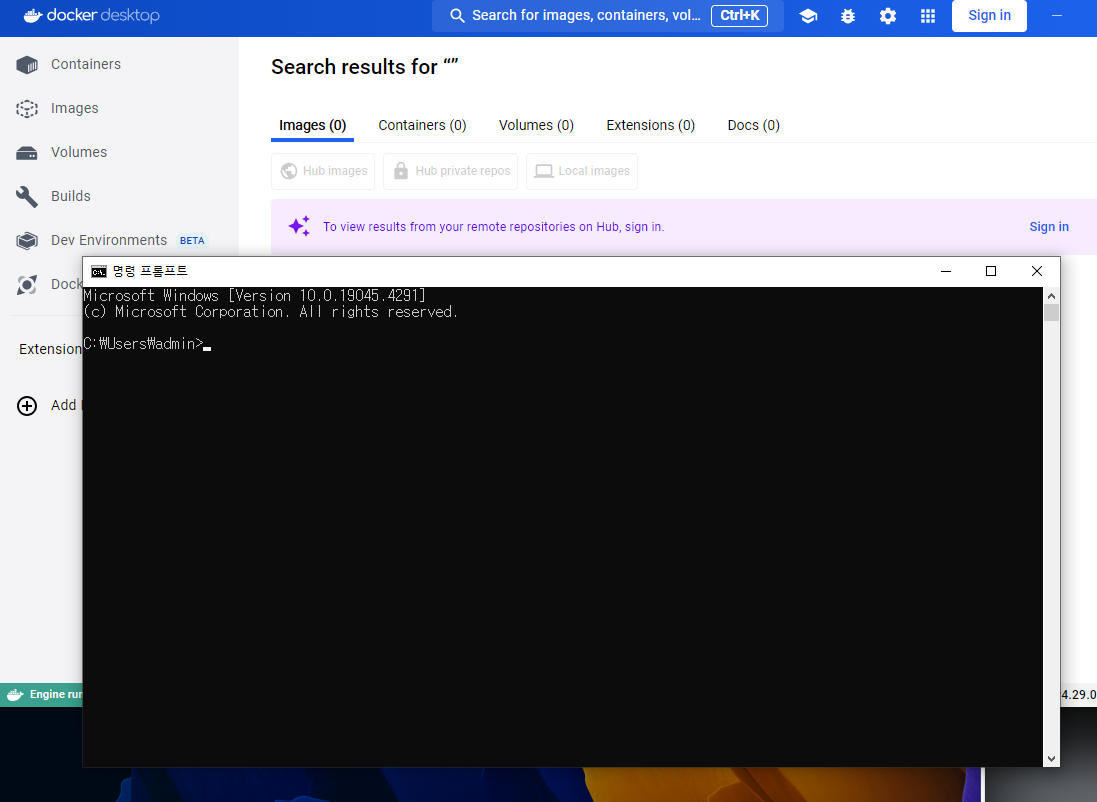Switch to the Containers (0) tab

(423, 125)
